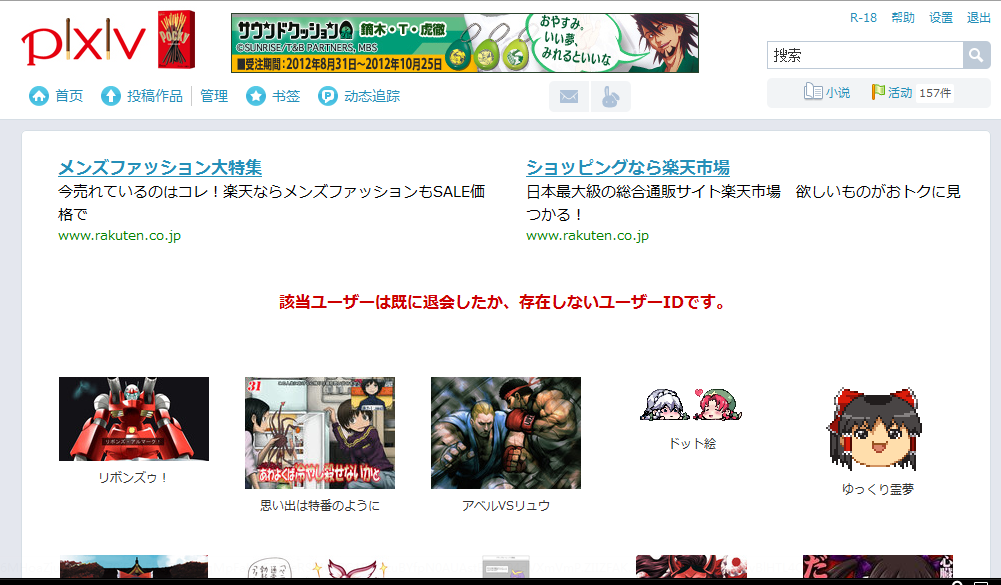Open 动态追踪 activity feed link
Image resolution: width=1001 pixels, height=585 pixels.
pos(372,96)
